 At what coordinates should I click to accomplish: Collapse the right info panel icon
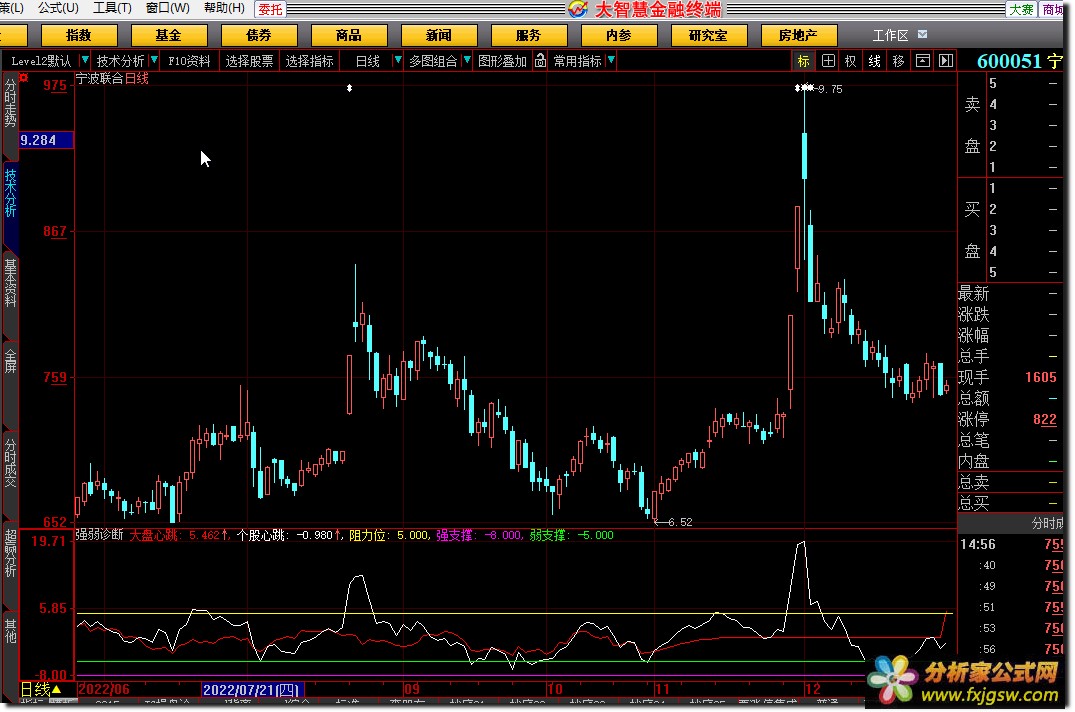pos(946,61)
